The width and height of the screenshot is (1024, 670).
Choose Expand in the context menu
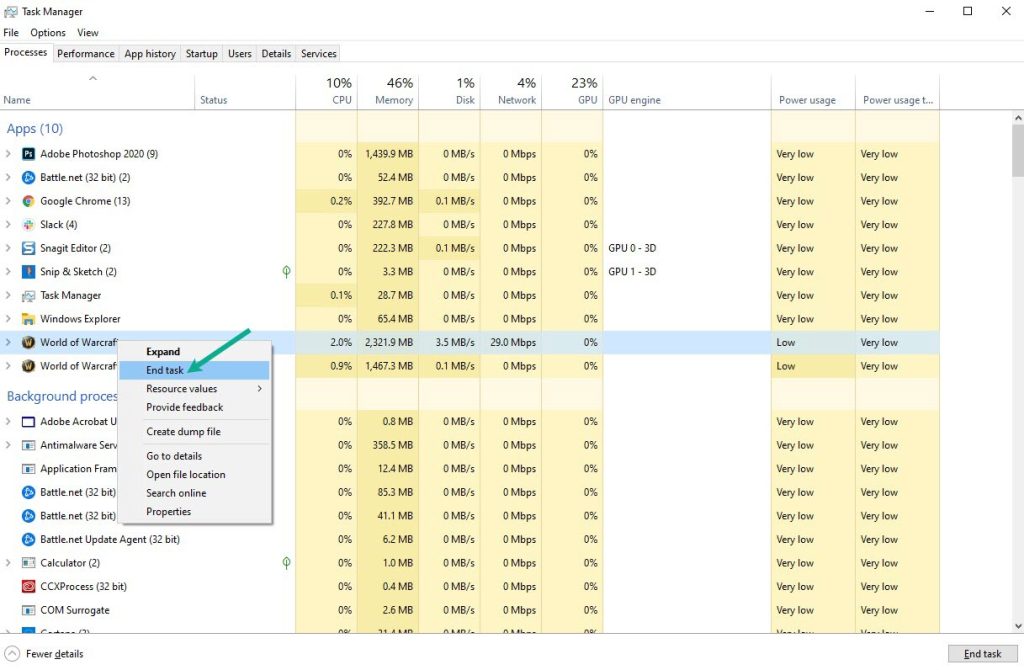pos(194,351)
